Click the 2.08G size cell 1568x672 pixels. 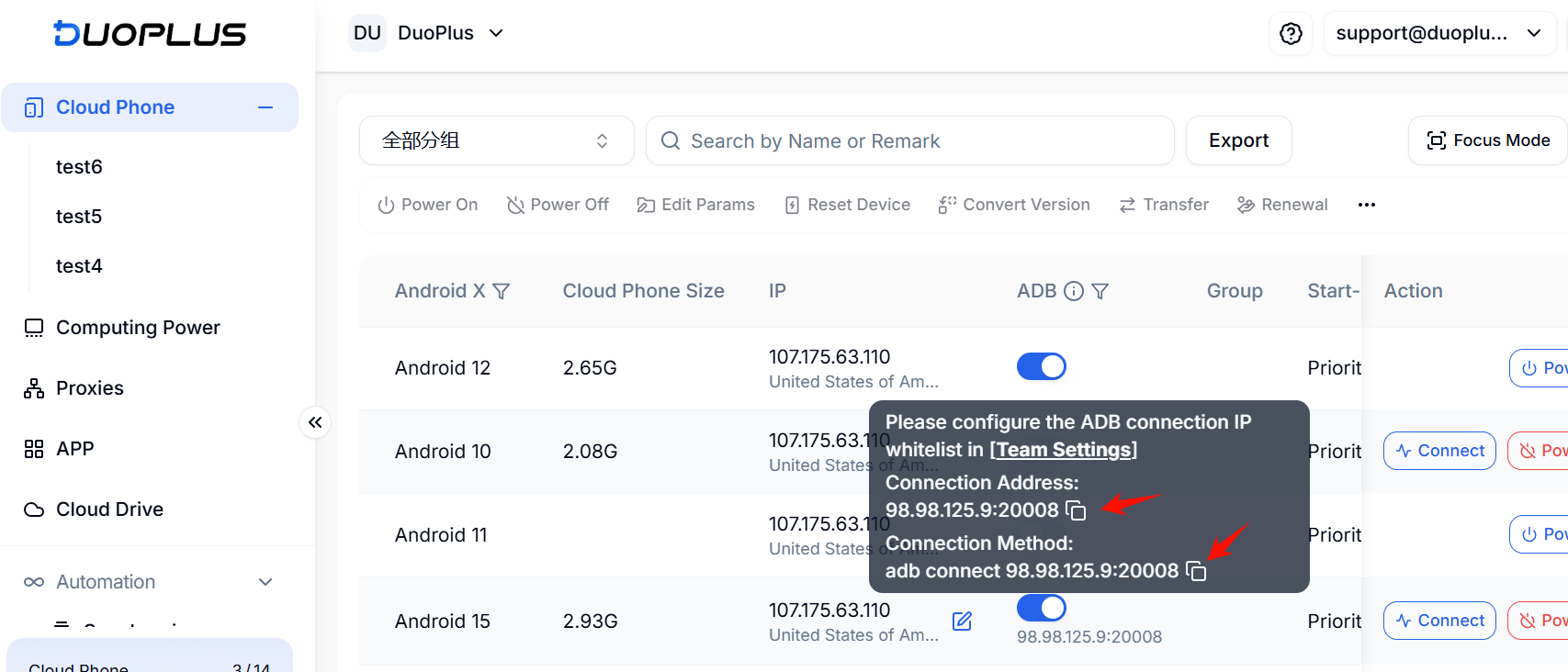tap(590, 452)
